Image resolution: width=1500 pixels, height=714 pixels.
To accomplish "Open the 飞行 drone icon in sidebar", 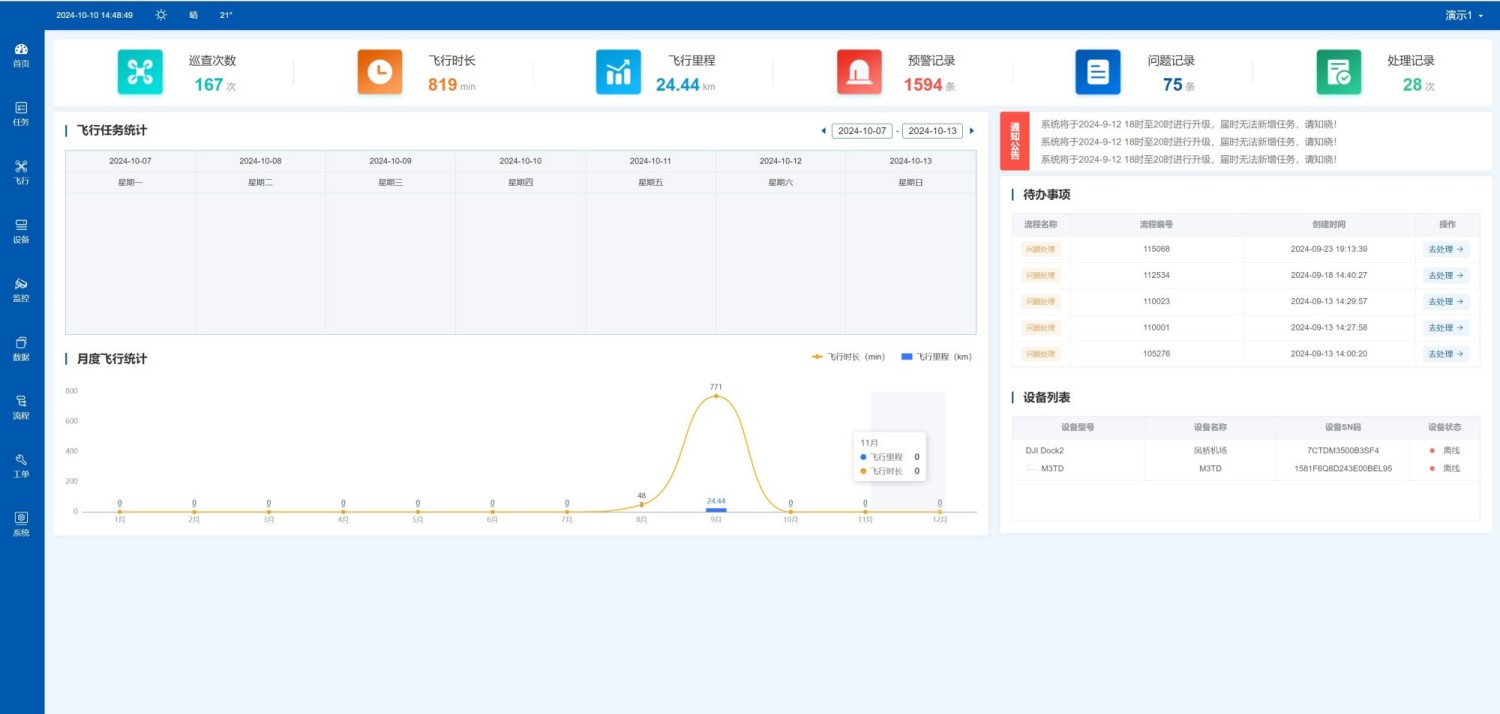I will tap(21, 167).
